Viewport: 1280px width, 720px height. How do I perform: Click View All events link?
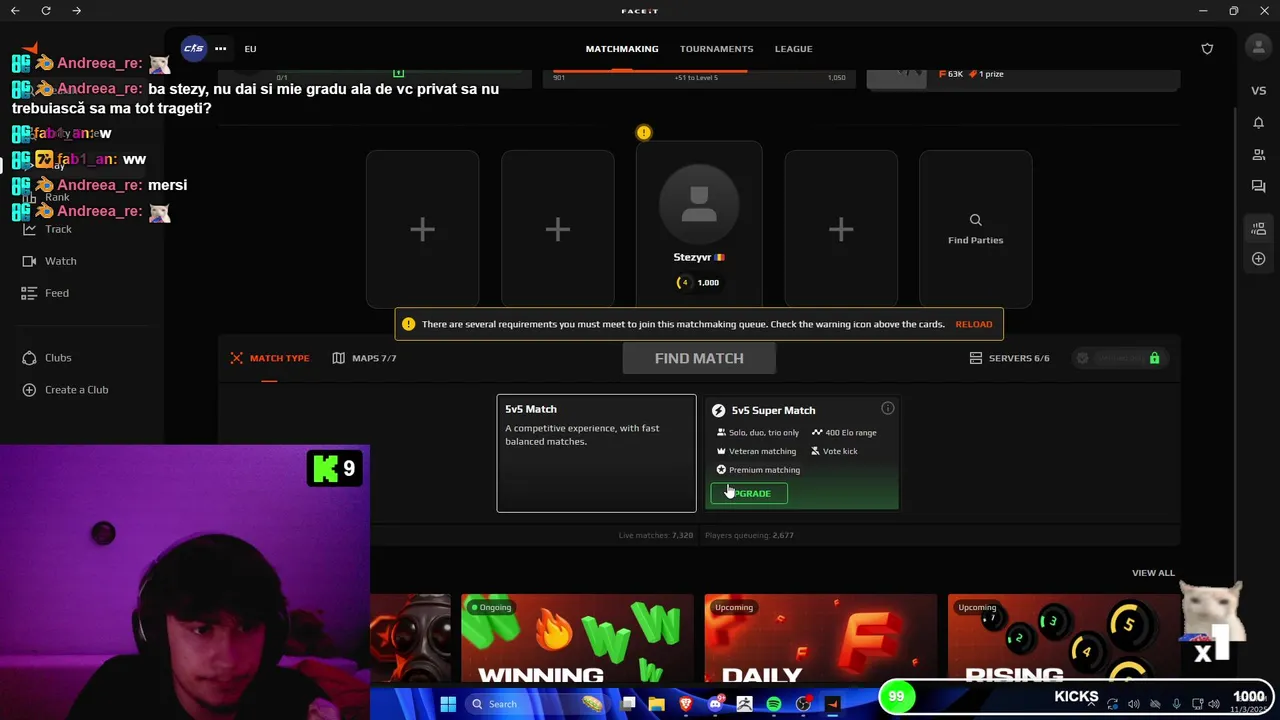click(1153, 573)
